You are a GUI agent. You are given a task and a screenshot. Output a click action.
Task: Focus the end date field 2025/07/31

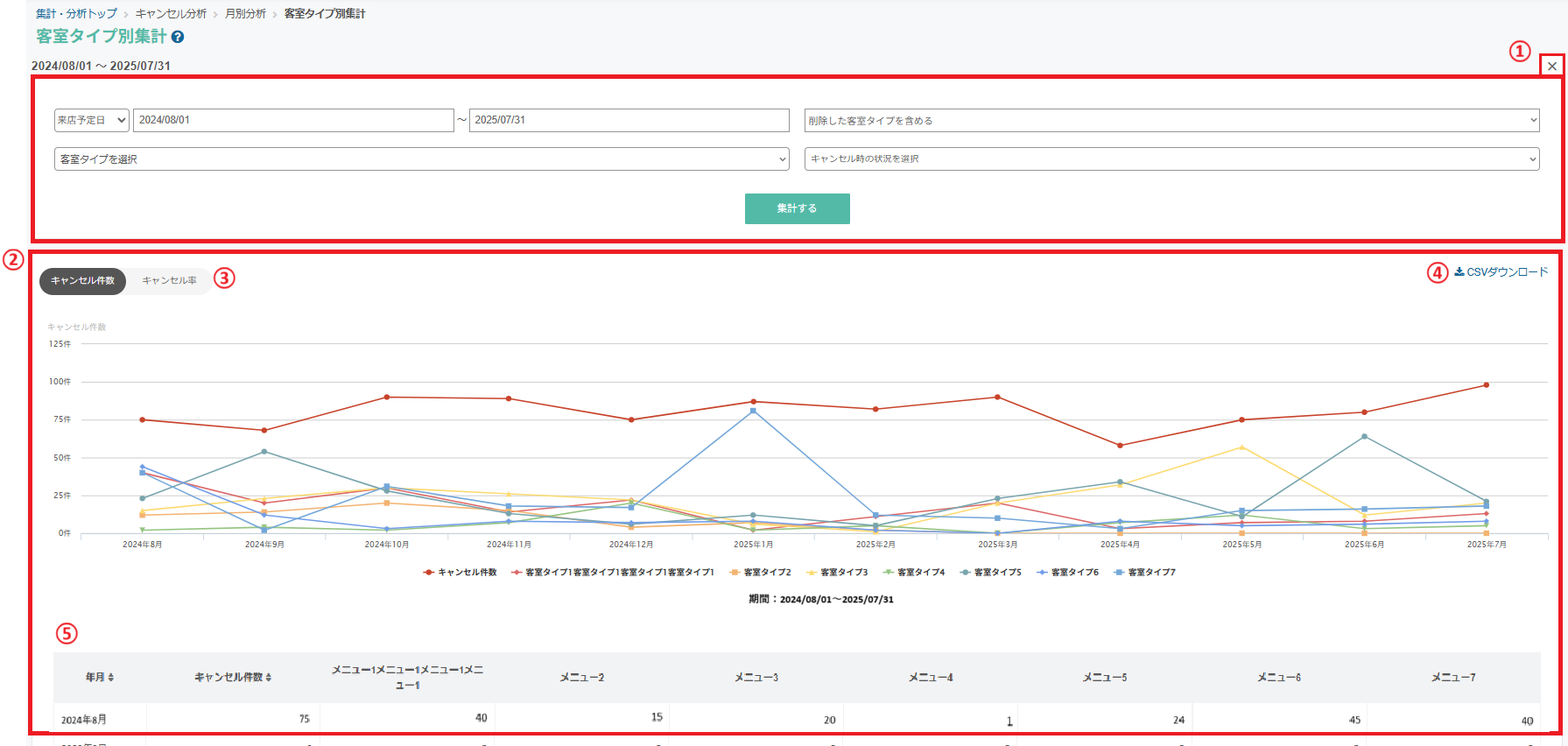click(x=629, y=120)
